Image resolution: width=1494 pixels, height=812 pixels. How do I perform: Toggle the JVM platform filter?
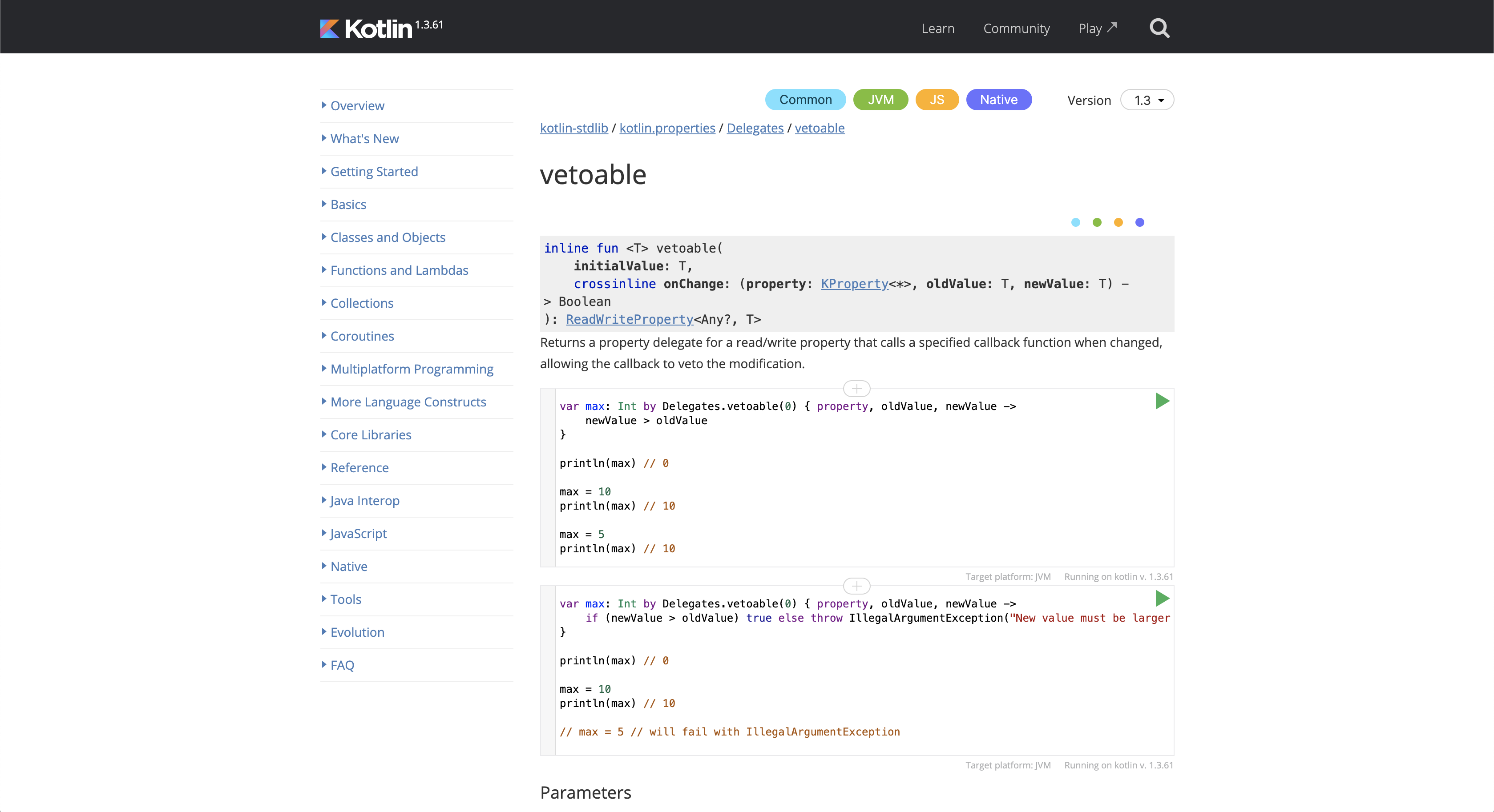880,100
